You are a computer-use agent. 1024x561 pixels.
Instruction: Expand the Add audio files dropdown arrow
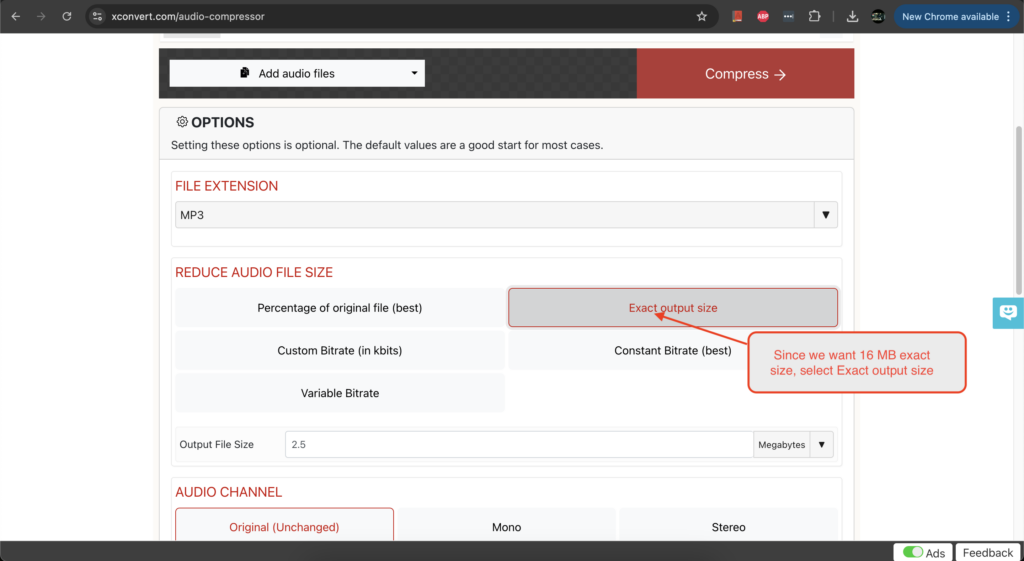pyautogui.click(x=414, y=73)
